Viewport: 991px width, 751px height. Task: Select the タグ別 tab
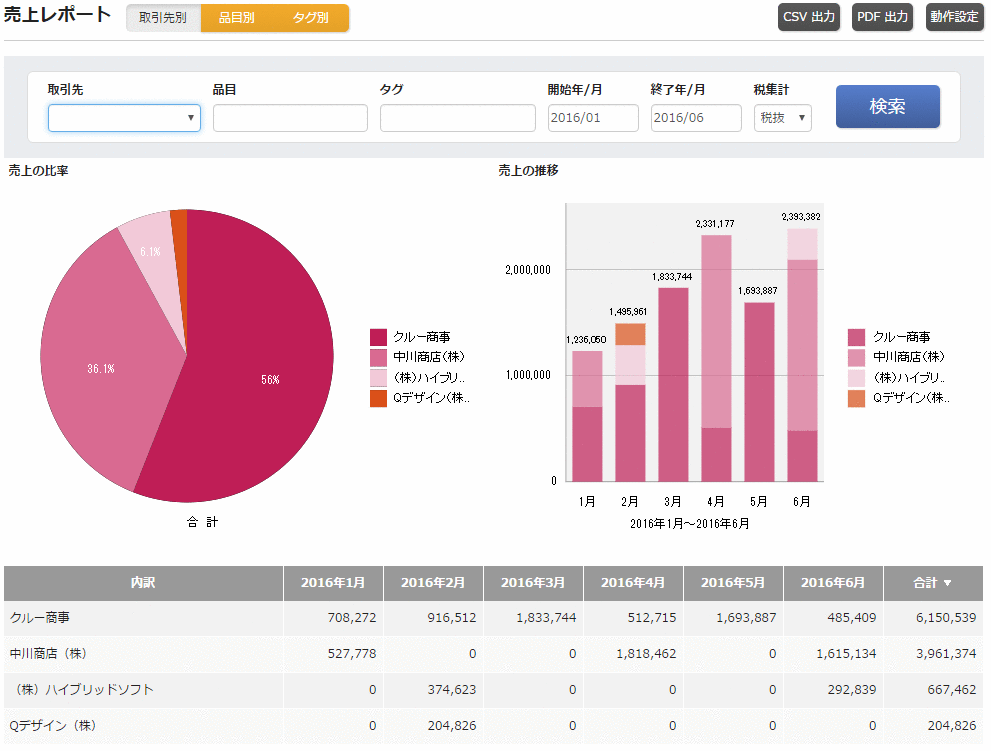pos(310,18)
